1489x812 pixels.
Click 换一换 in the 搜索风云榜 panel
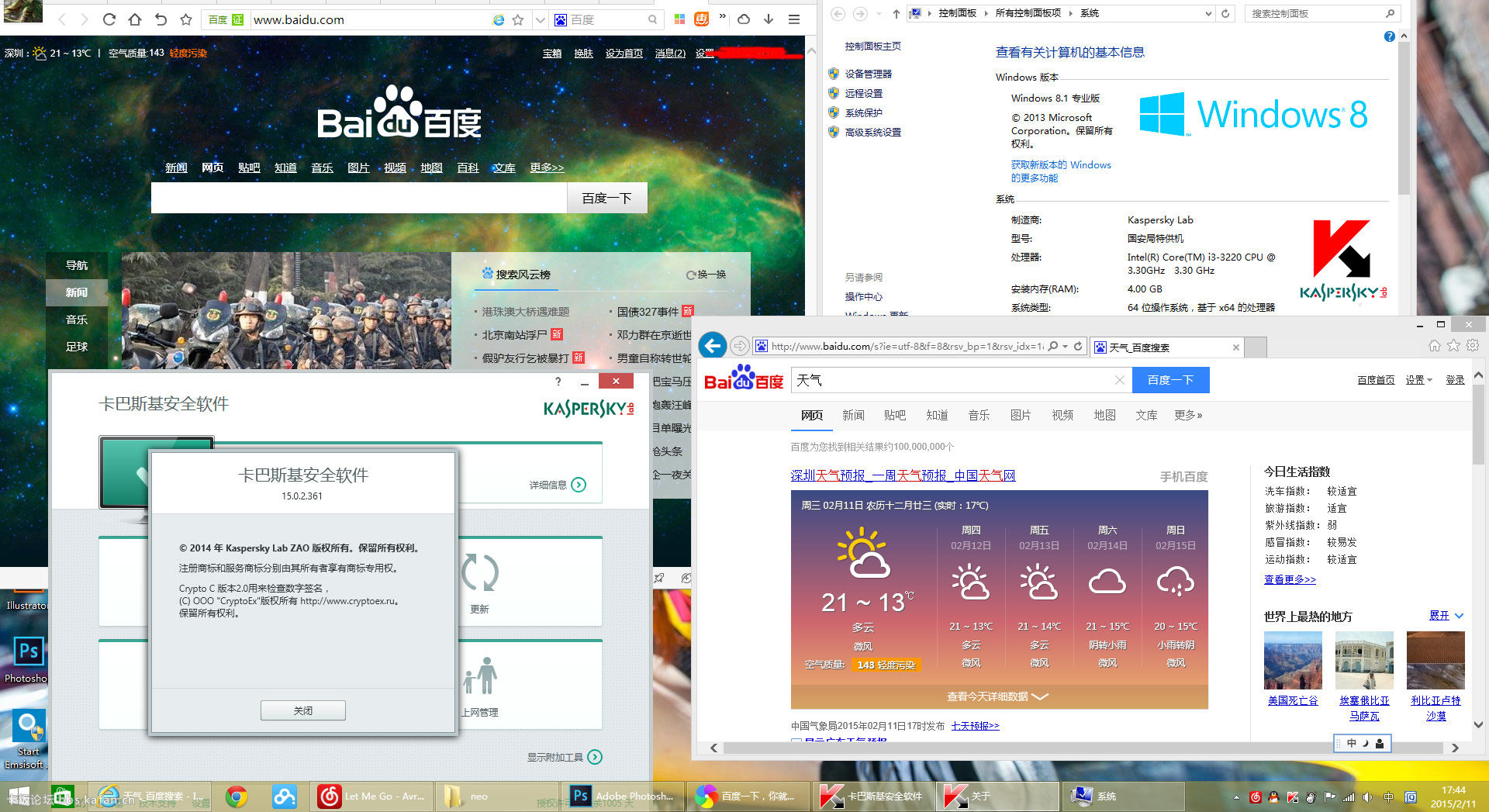[x=706, y=275]
